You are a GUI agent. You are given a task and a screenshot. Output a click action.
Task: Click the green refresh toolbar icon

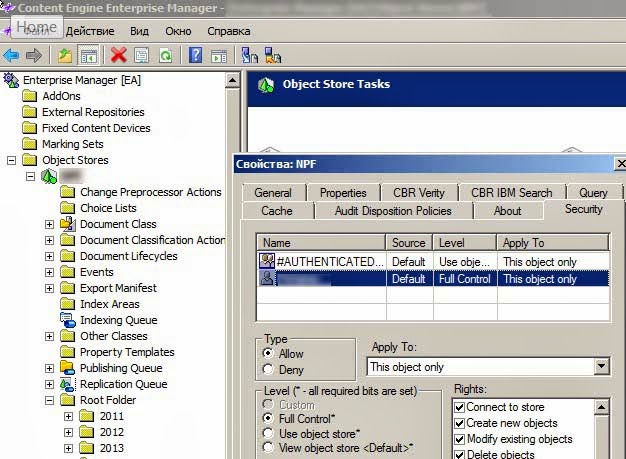point(165,55)
